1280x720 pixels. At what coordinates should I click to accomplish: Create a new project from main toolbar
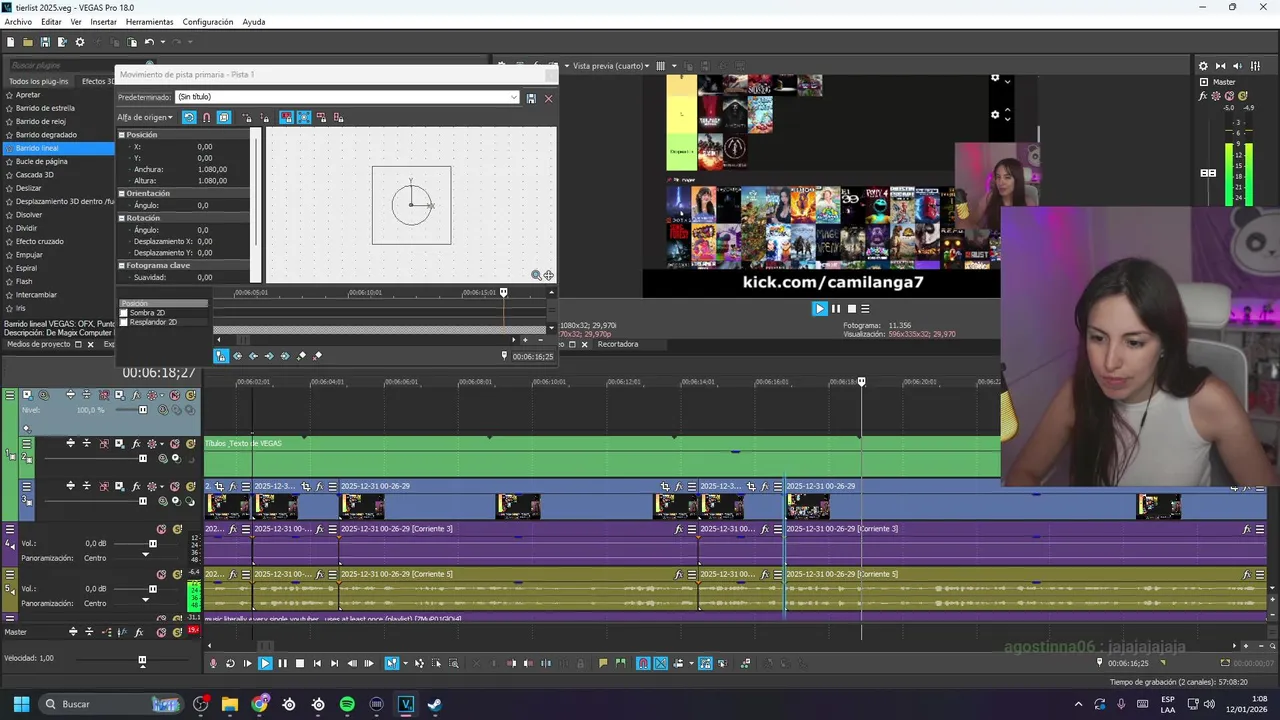coord(11,42)
